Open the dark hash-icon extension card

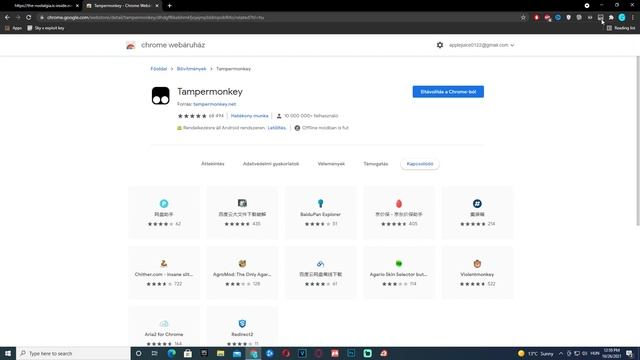coord(477,212)
